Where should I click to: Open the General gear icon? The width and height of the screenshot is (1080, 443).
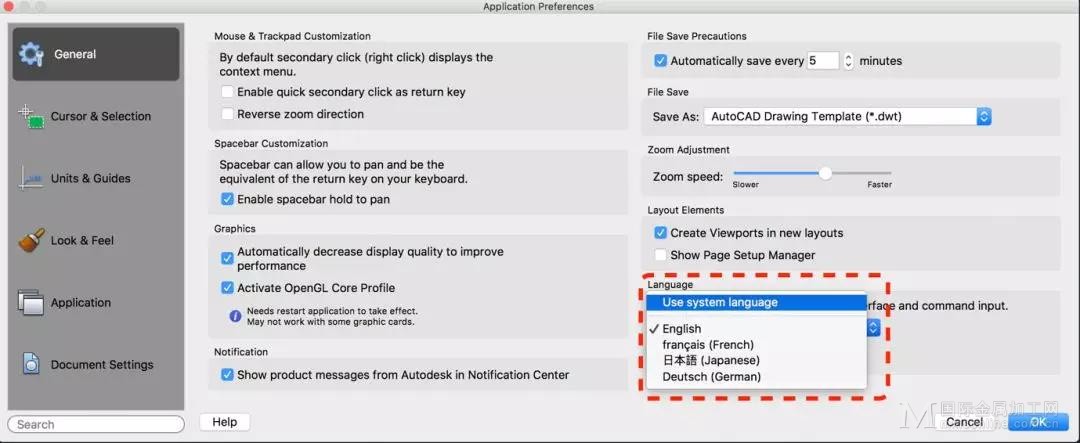point(31,54)
